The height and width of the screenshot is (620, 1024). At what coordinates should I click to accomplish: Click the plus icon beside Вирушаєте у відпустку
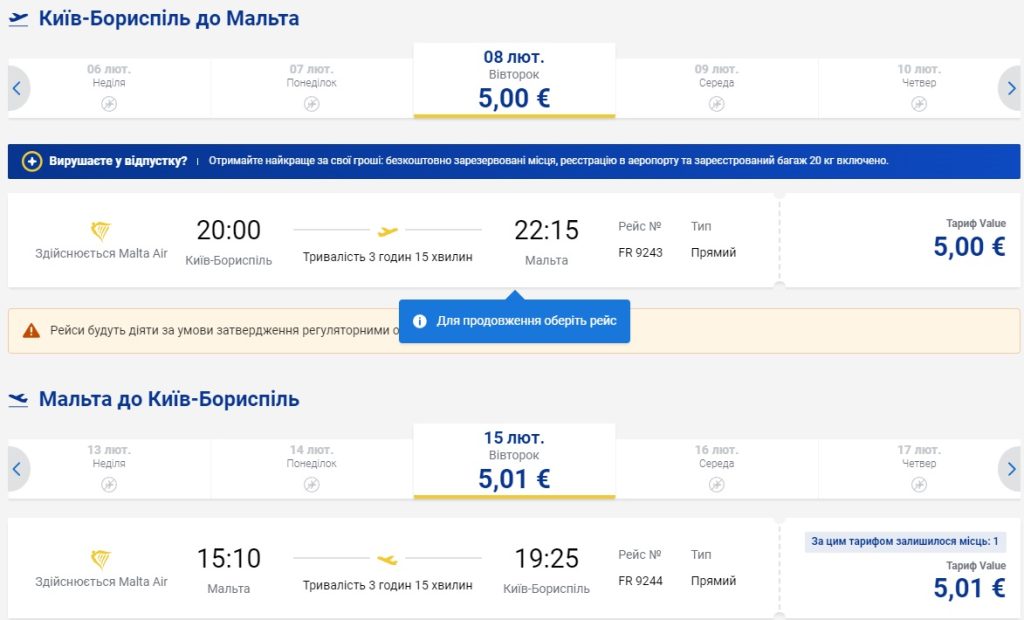32,161
